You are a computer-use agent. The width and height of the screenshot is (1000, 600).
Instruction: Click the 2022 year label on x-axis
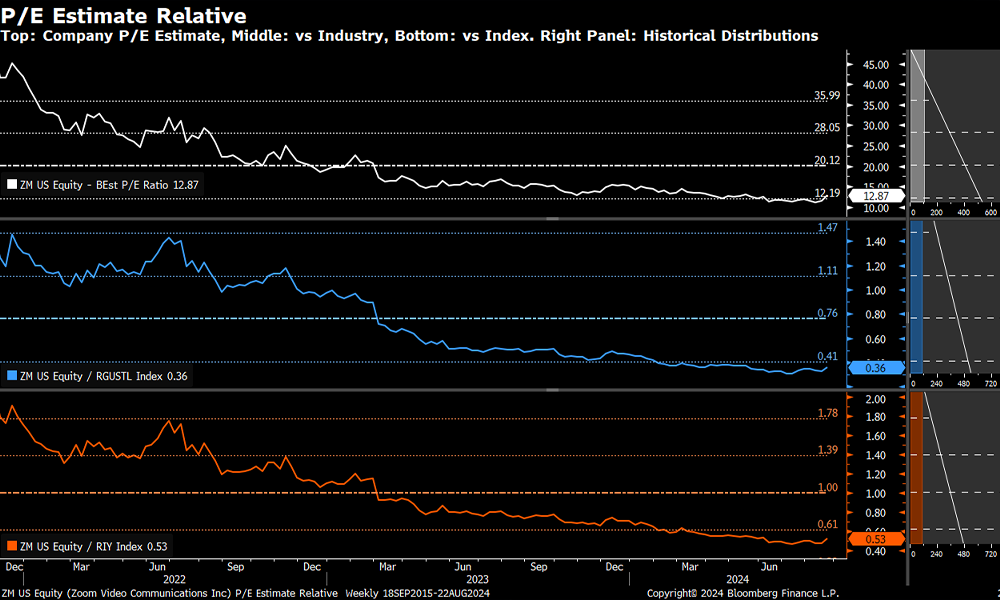point(174,580)
